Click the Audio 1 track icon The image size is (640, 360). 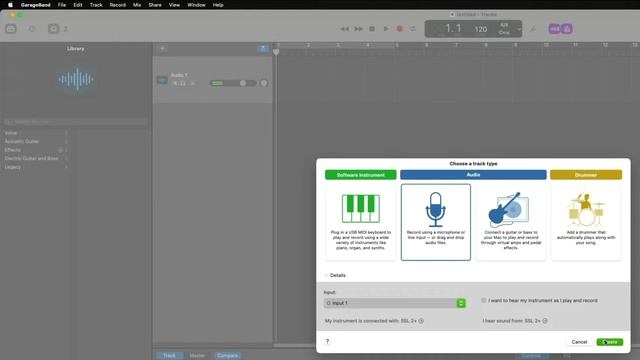pyautogui.click(x=162, y=80)
